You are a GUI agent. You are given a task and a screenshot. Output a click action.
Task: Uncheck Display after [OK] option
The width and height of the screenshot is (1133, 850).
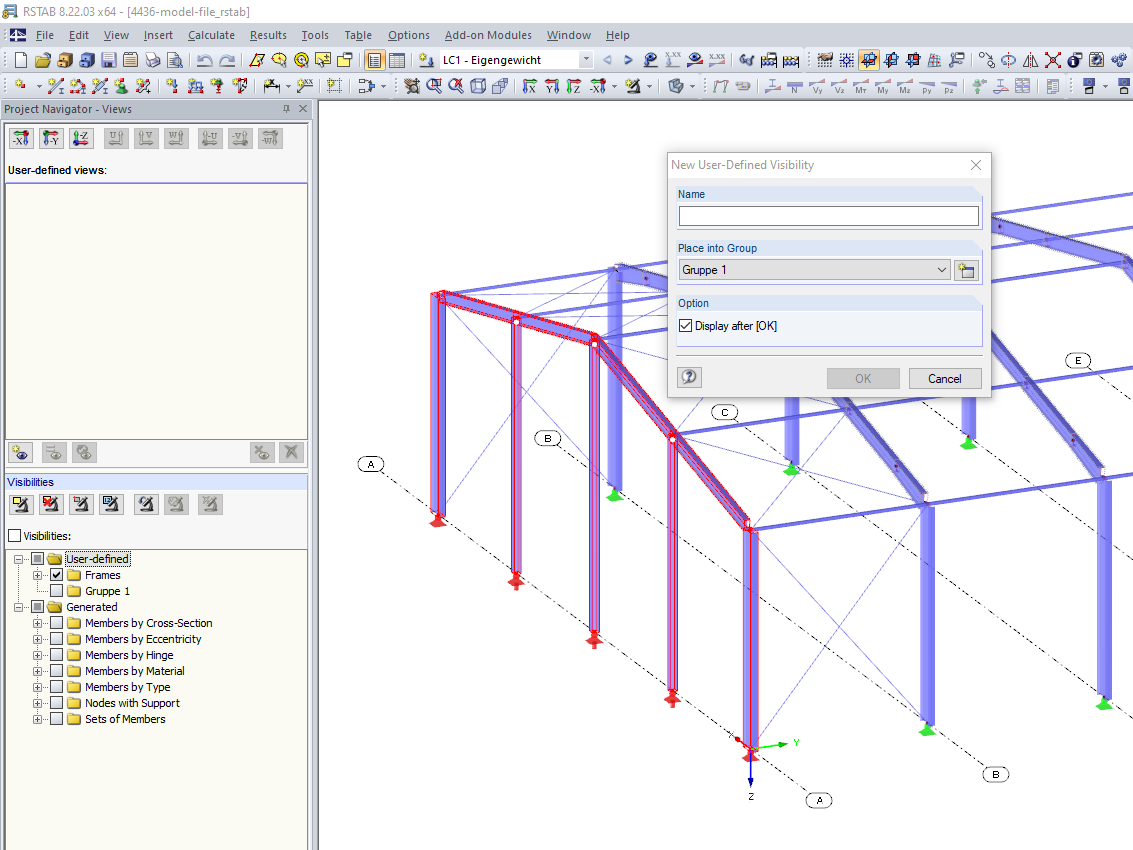click(x=686, y=326)
